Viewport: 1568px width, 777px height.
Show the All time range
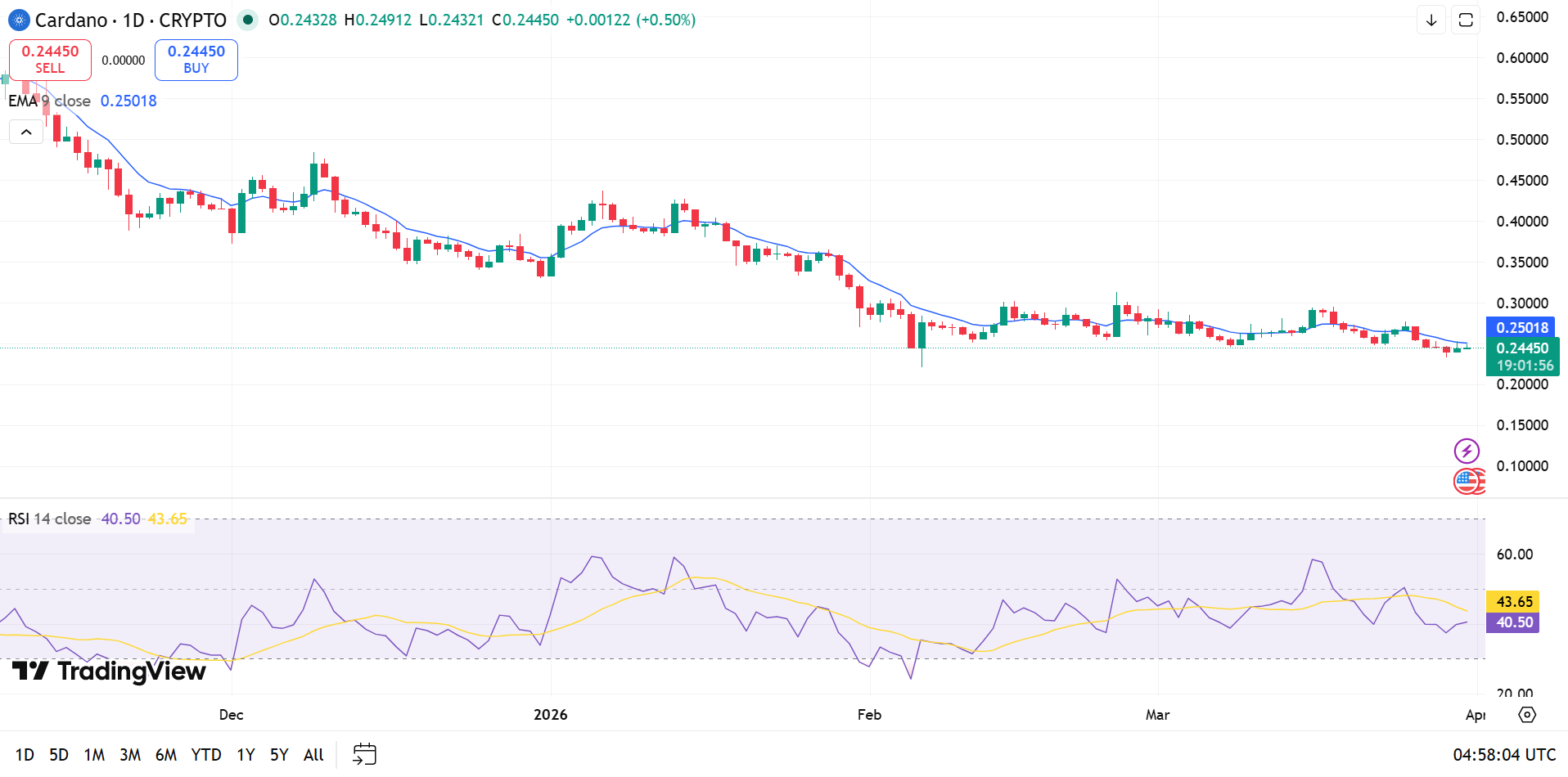click(313, 754)
